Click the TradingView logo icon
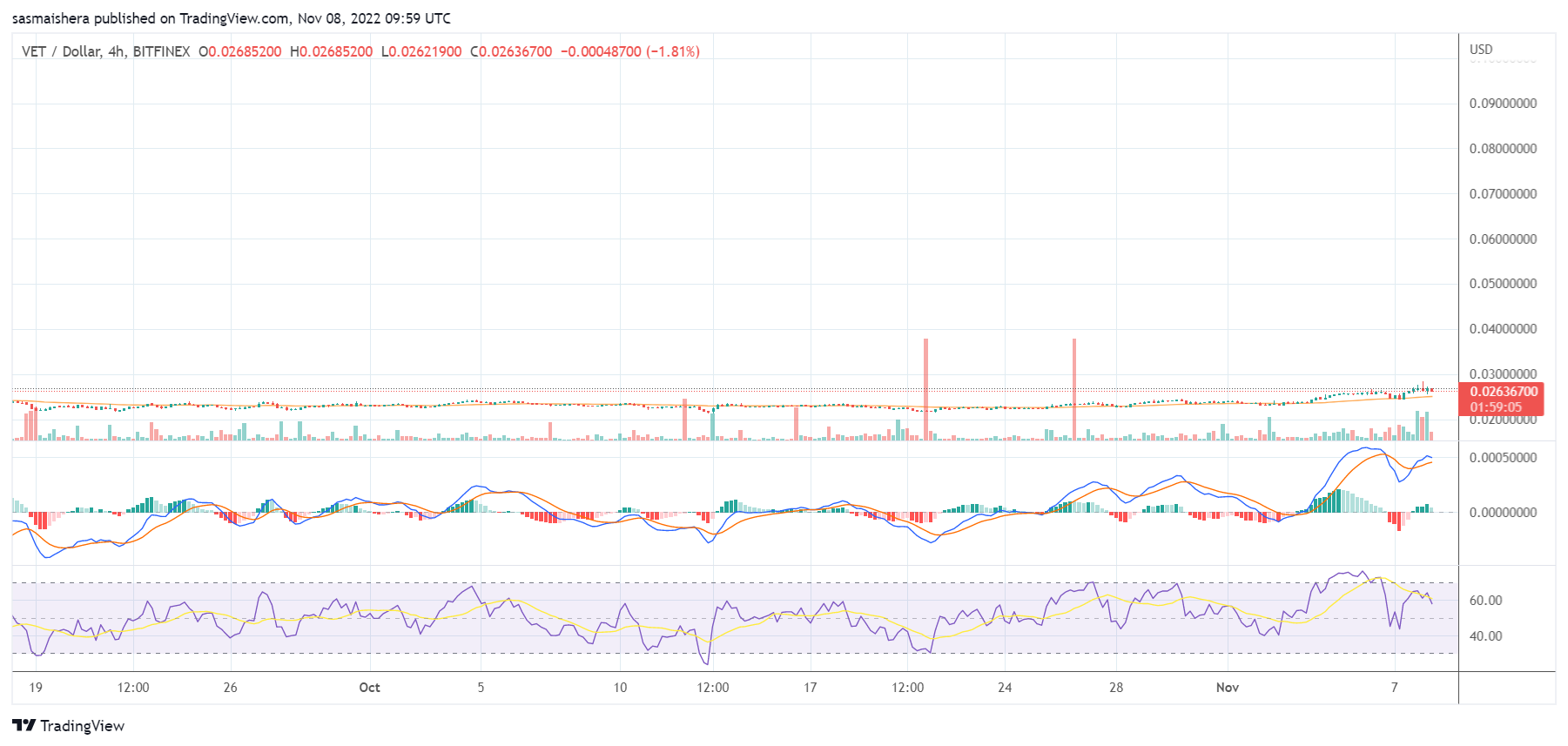1568x746 pixels. [24, 725]
